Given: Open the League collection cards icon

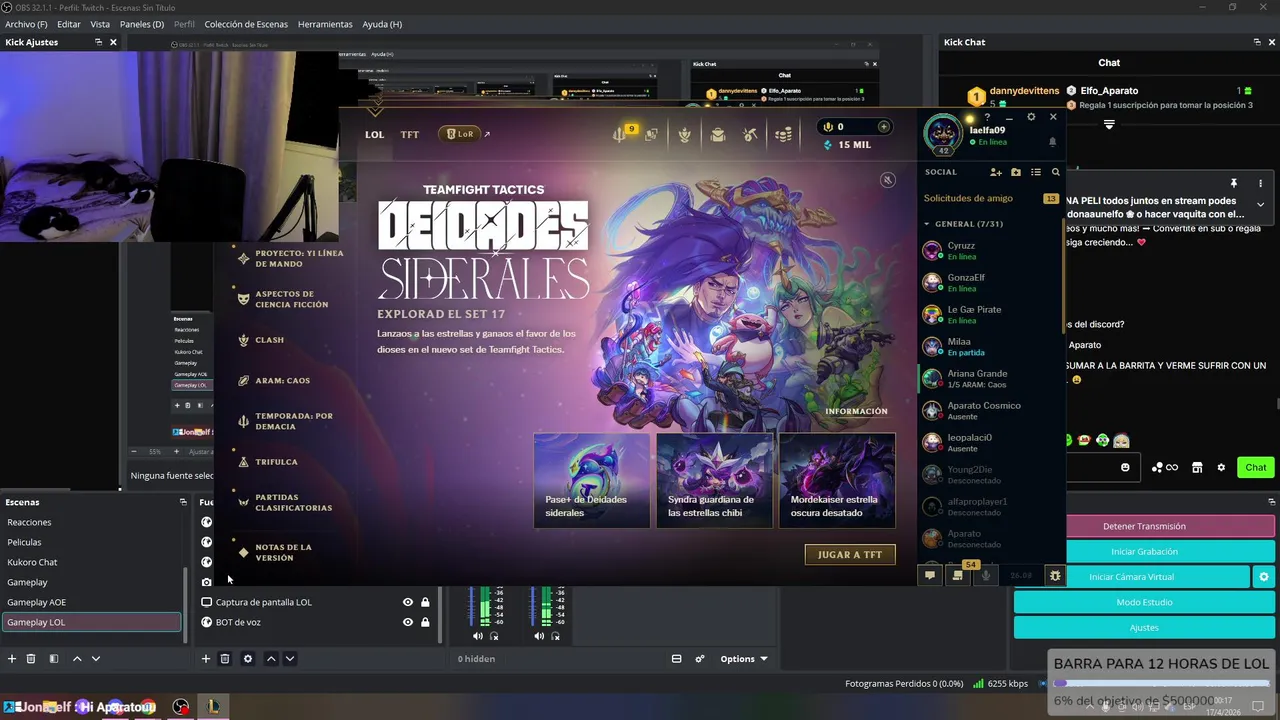Looking at the screenshot, I should coord(651,134).
